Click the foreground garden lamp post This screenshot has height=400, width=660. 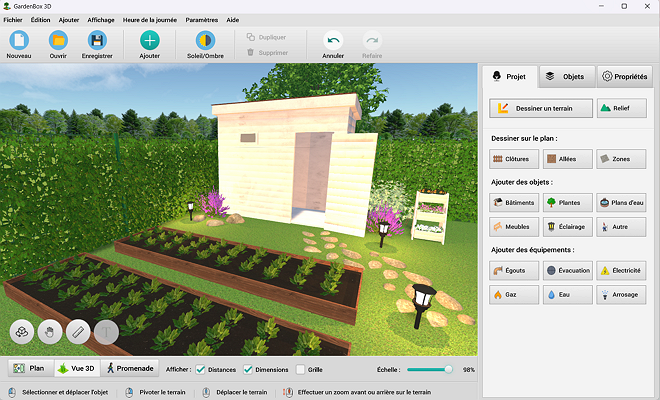tap(422, 305)
